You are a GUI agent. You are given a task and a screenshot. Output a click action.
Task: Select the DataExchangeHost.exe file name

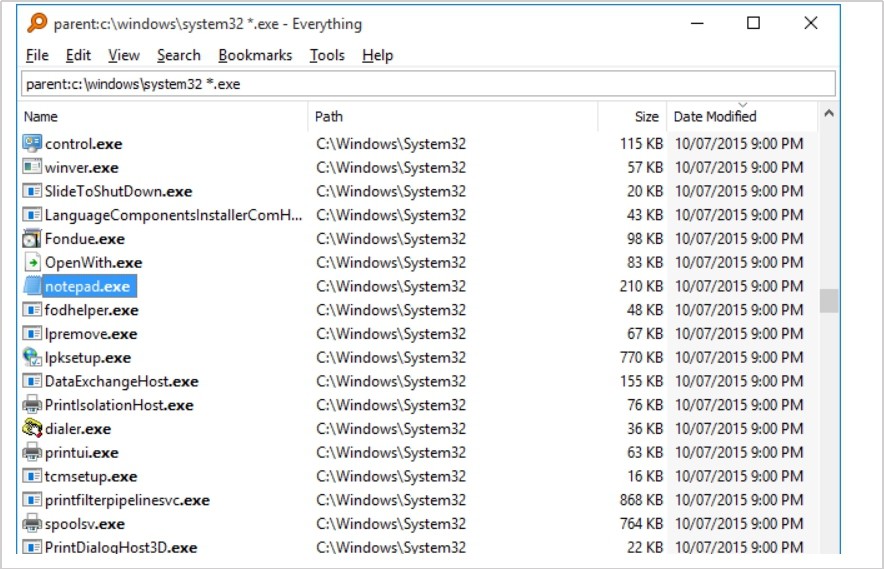(122, 381)
